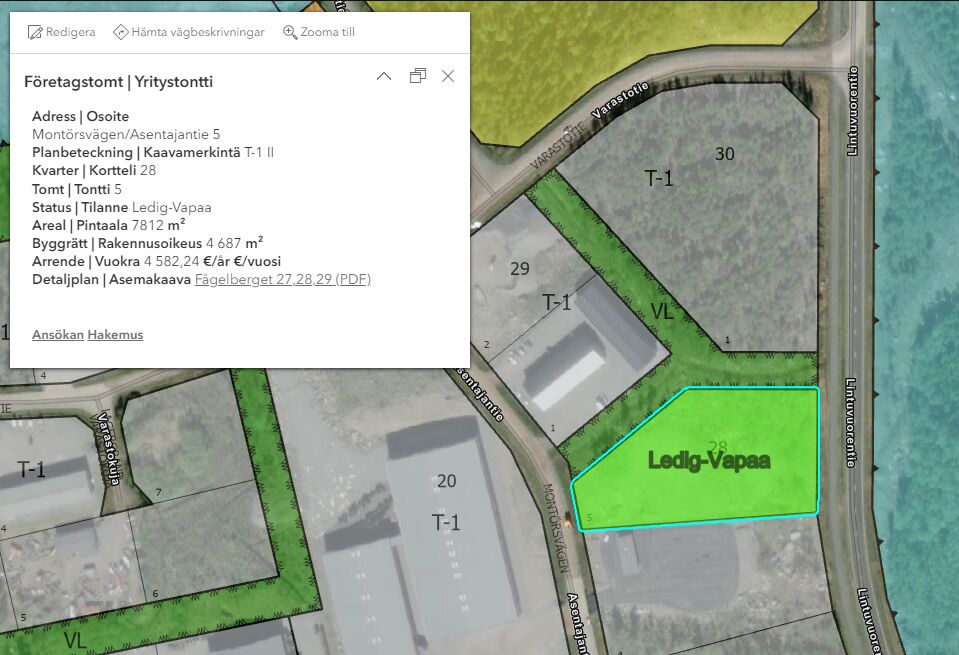Close the Företagstomt popup window
959x655 pixels.
click(448, 76)
